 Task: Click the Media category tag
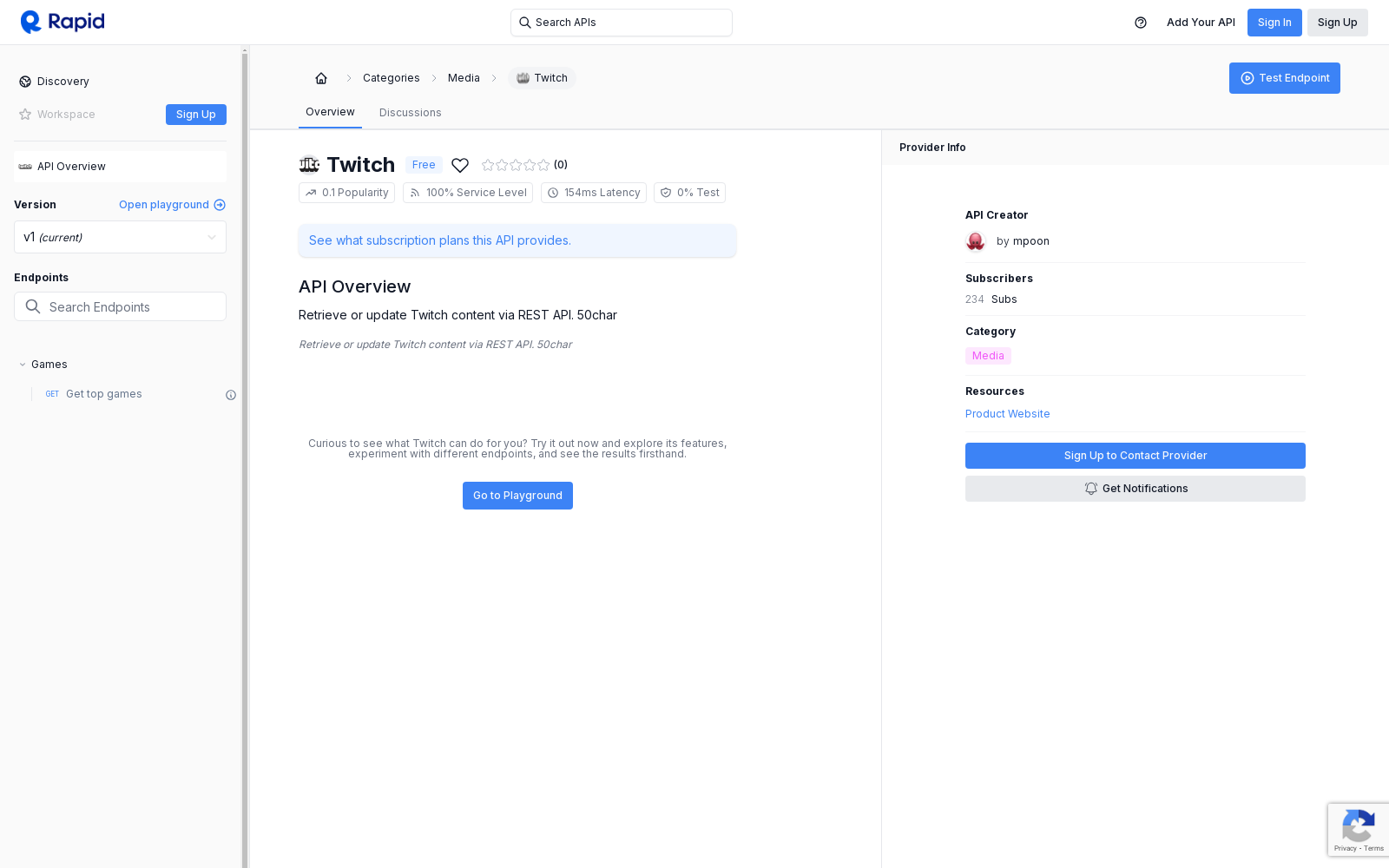tap(988, 356)
